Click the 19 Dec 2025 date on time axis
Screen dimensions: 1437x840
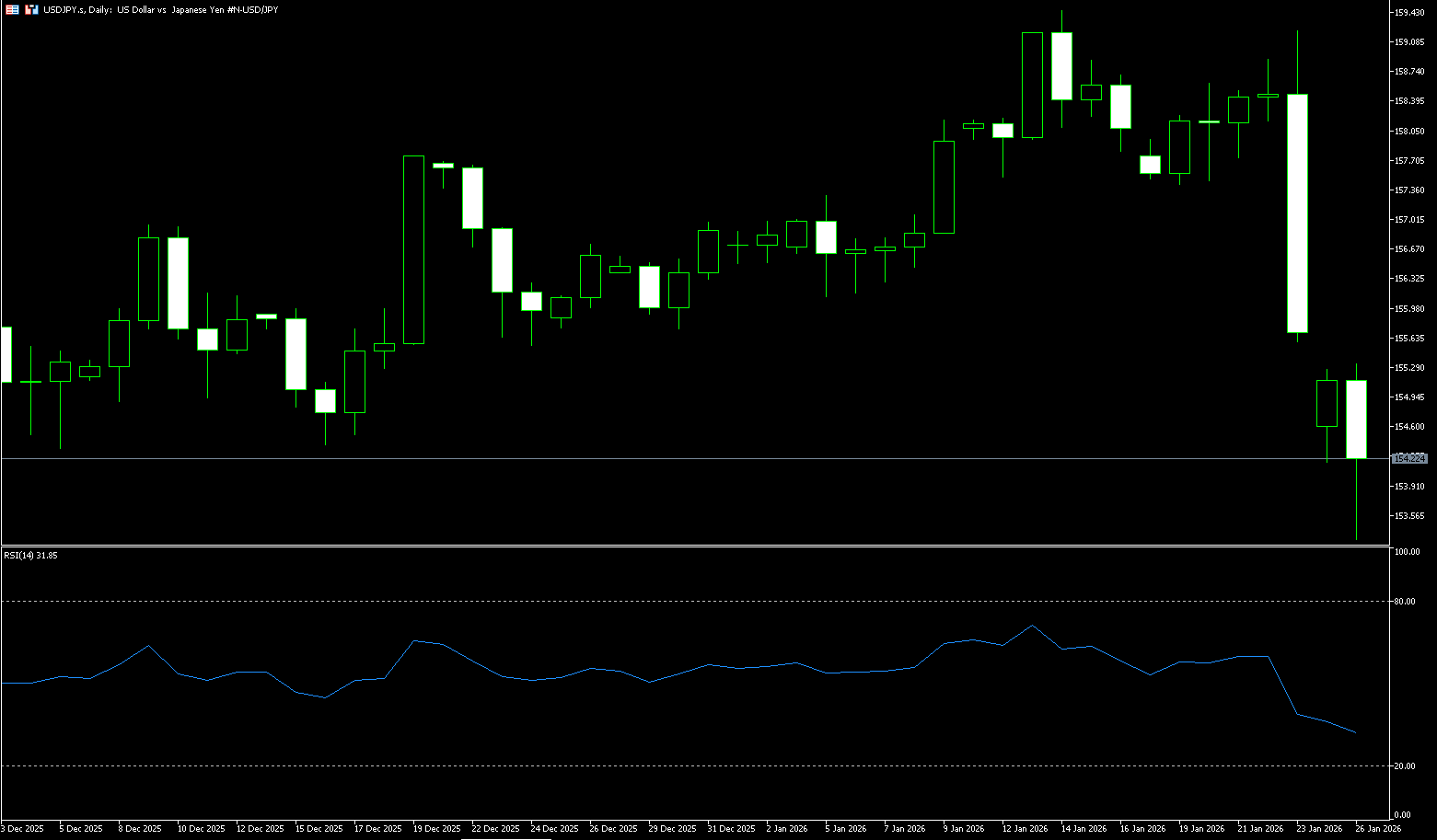click(x=436, y=829)
